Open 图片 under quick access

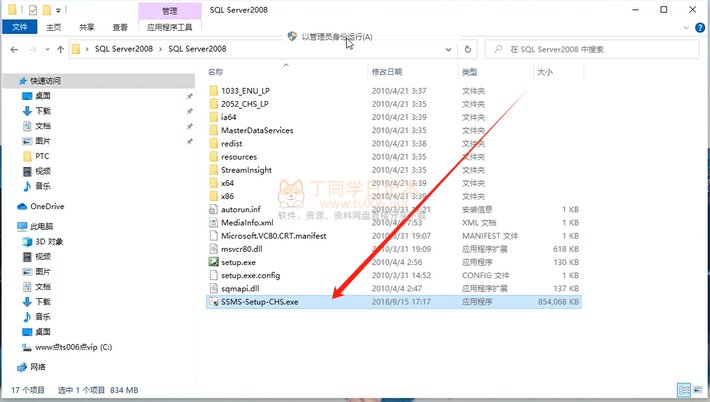click(43, 141)
